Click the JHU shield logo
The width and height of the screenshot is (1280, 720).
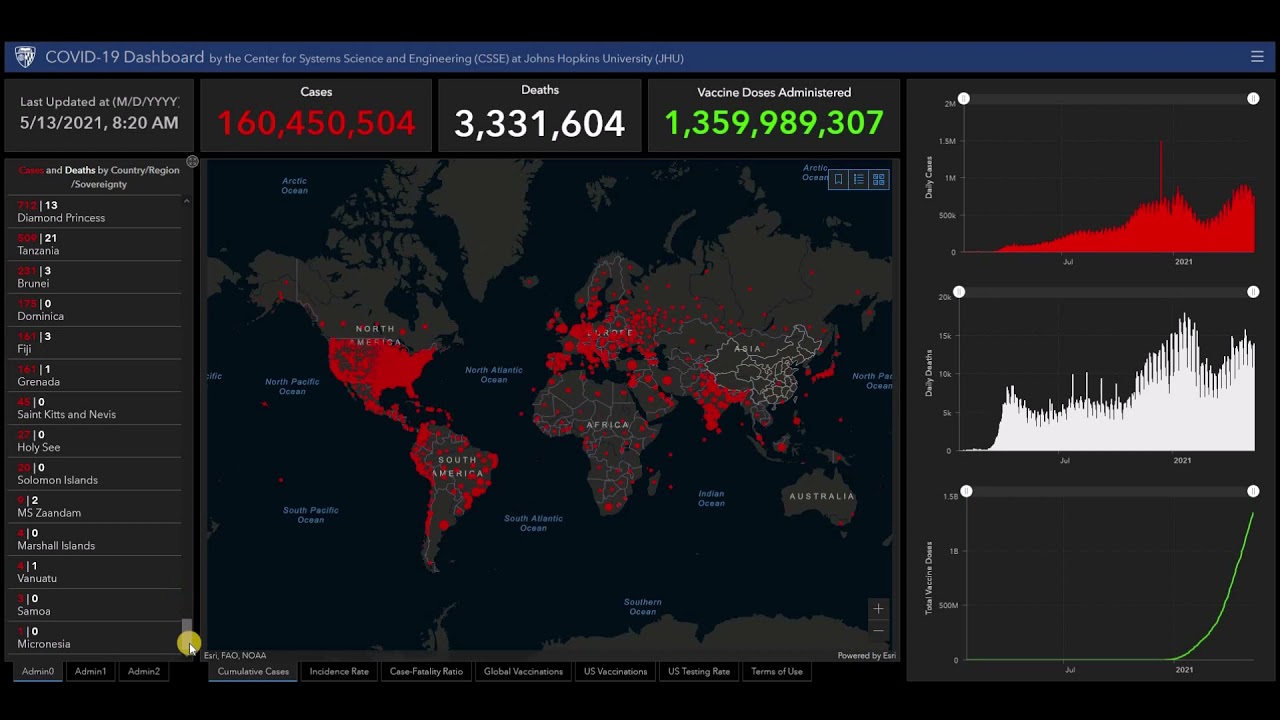pos(25,57)
